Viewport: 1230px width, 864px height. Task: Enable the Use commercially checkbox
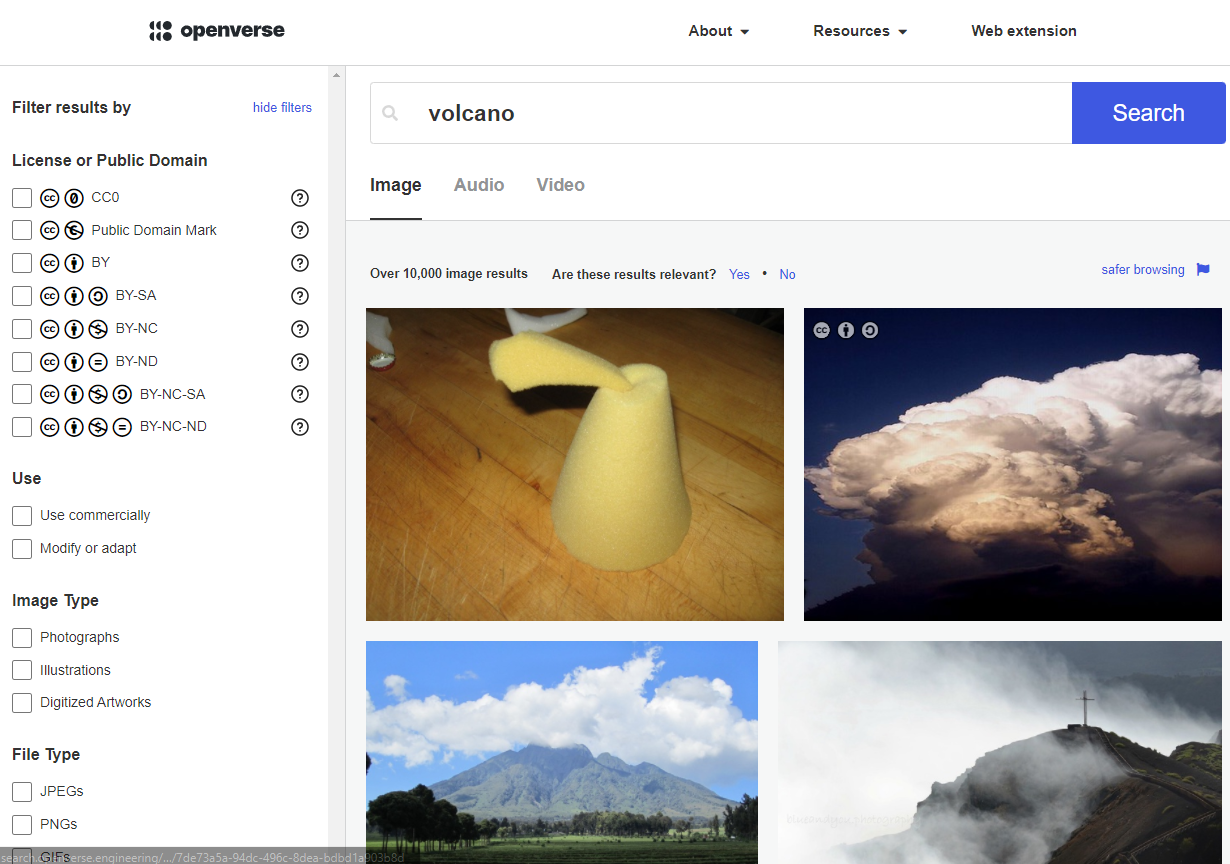pyautogui.click(x=21, y=515)
